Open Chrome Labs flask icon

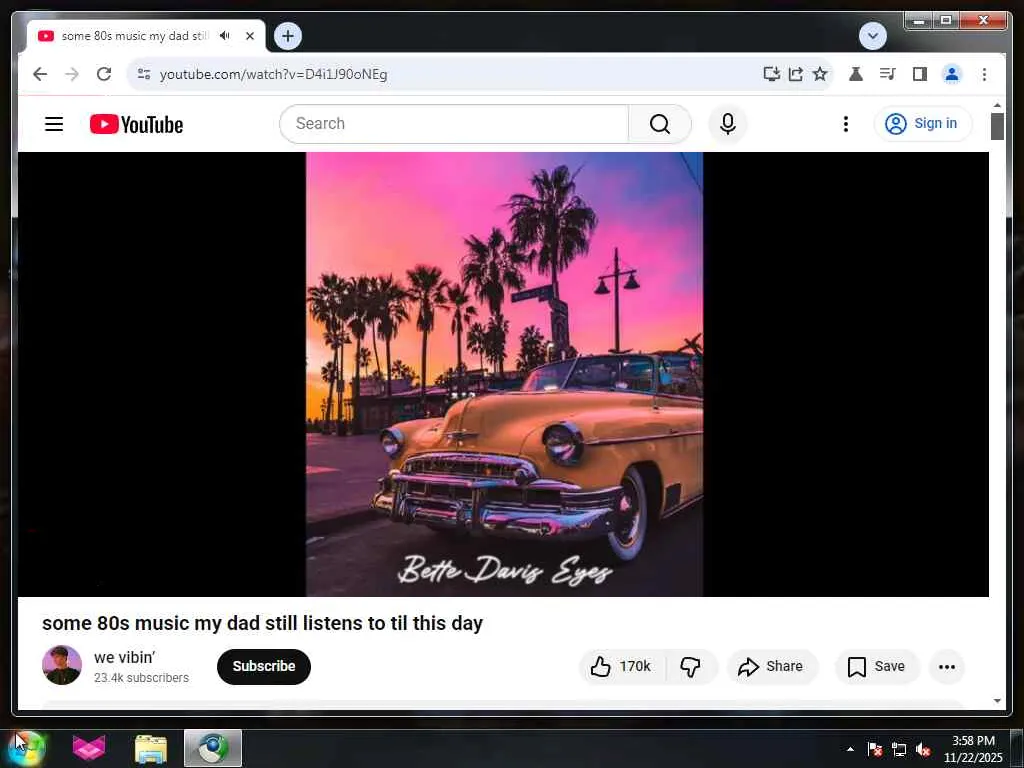click(x=856, y=74)
